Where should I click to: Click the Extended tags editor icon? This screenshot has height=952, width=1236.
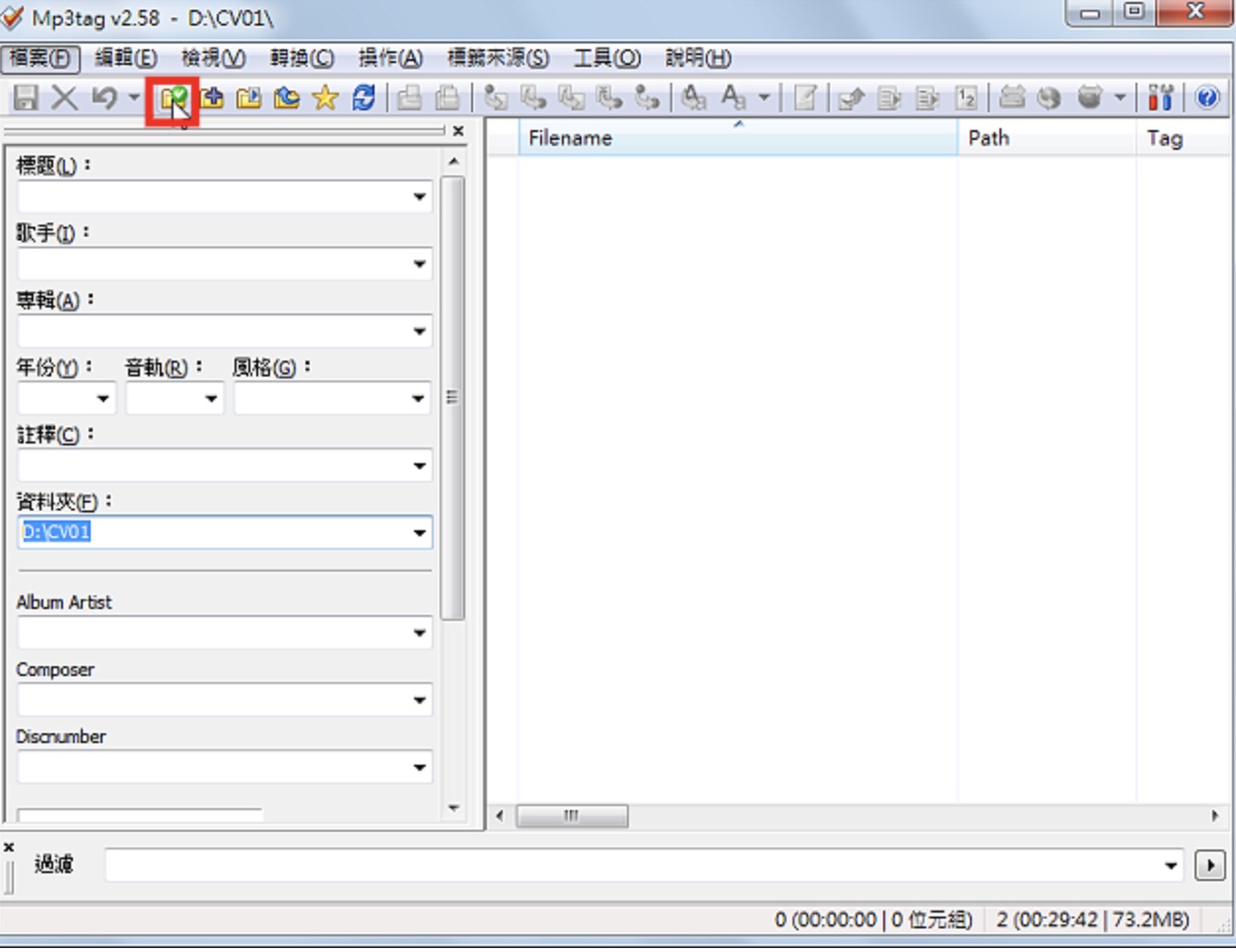click(805, 98)
